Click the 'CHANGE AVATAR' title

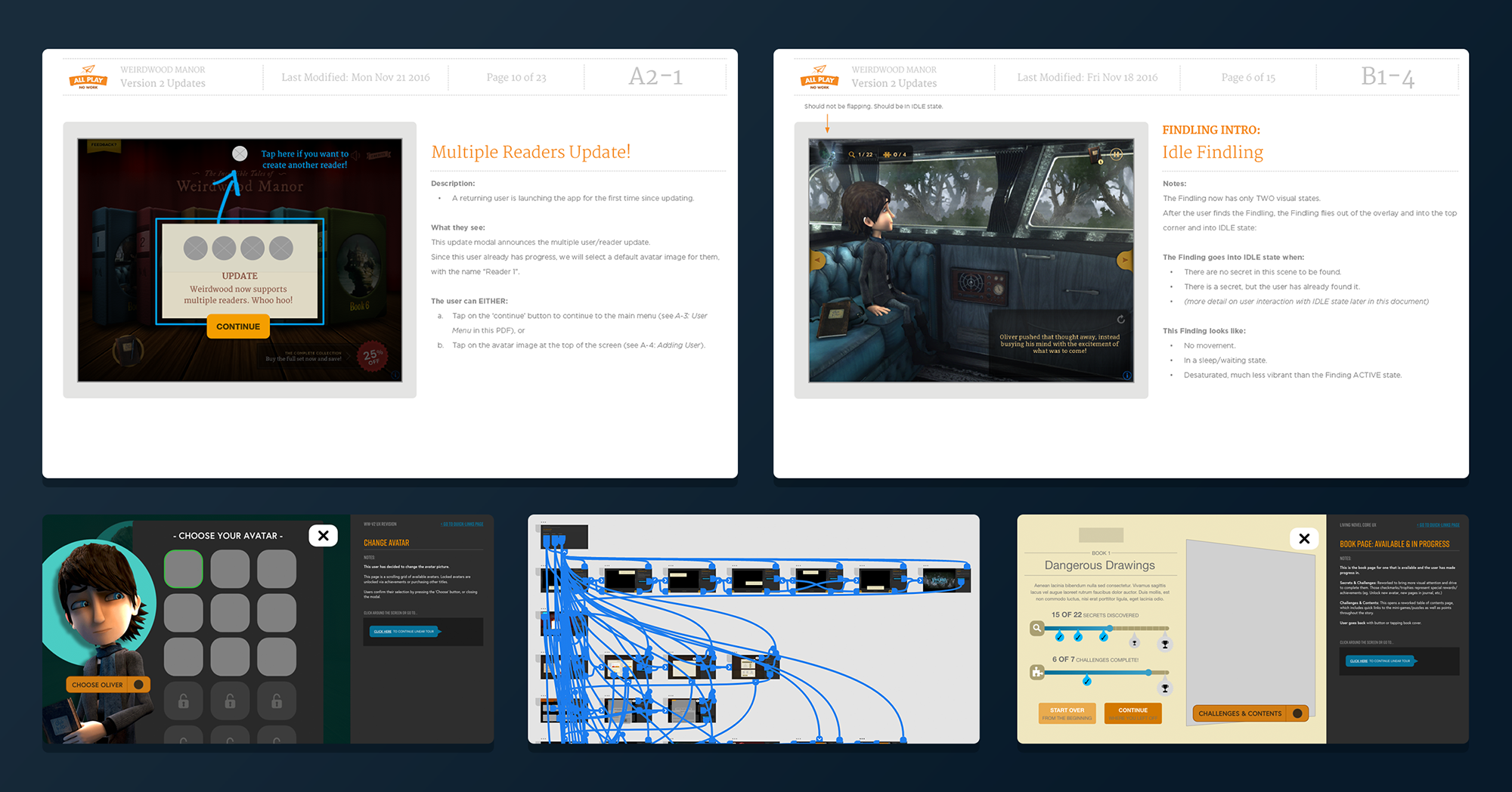pos(386,543)
